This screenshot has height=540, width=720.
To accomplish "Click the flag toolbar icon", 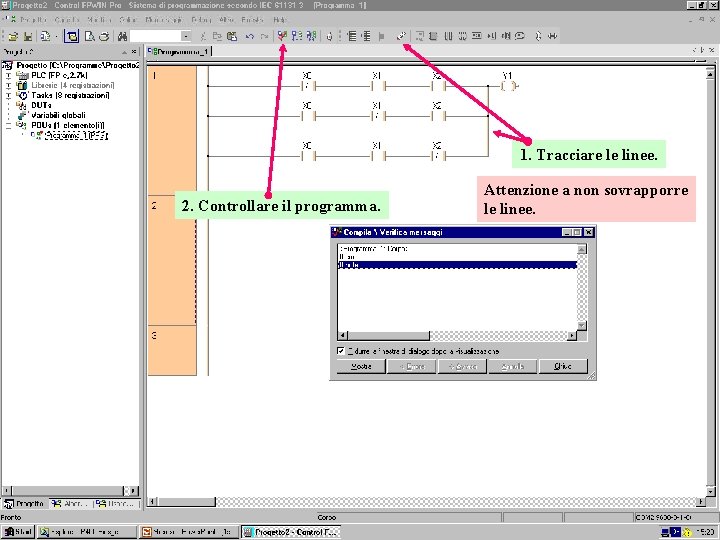I will (x=381, y=36).
